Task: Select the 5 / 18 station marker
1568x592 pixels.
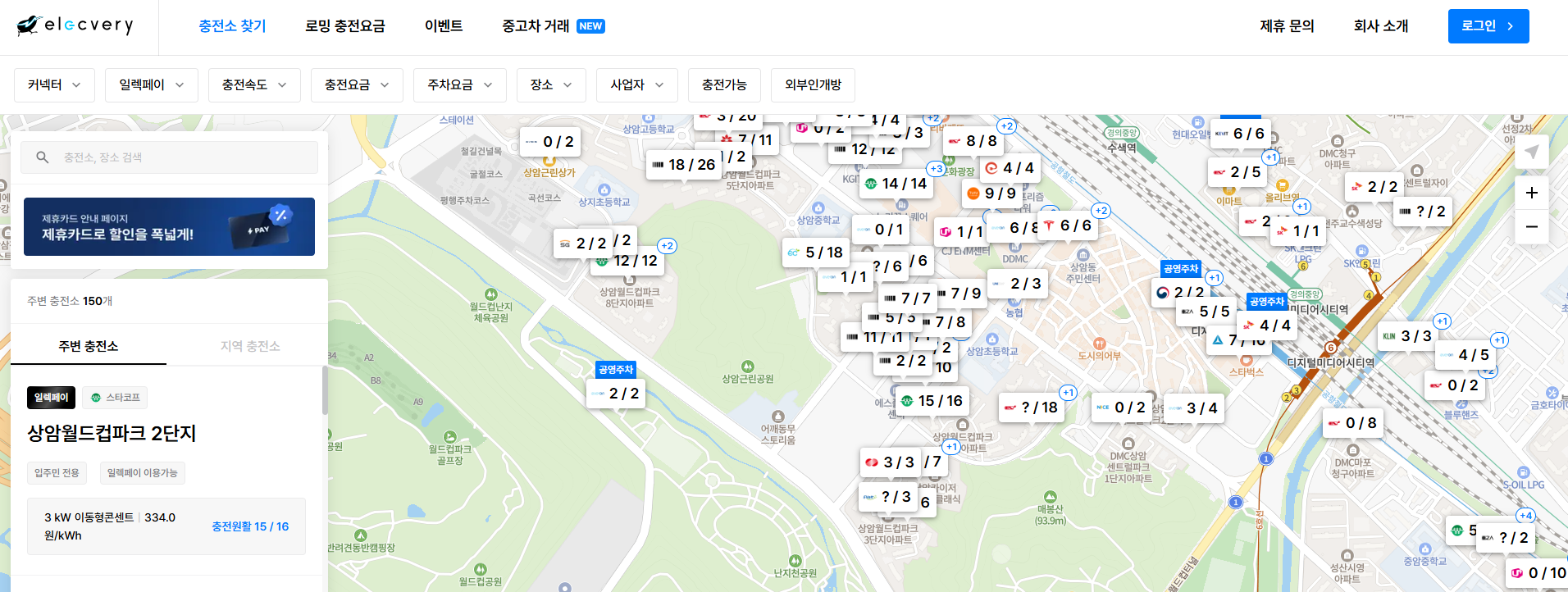Action: point(816,253)
